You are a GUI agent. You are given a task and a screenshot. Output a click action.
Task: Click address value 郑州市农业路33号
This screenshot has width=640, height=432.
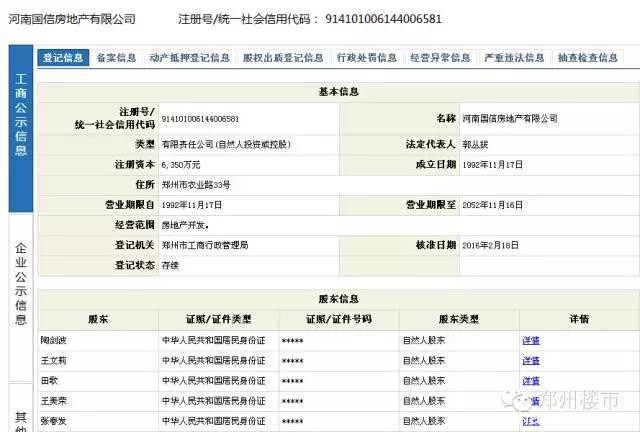(196, 185)
